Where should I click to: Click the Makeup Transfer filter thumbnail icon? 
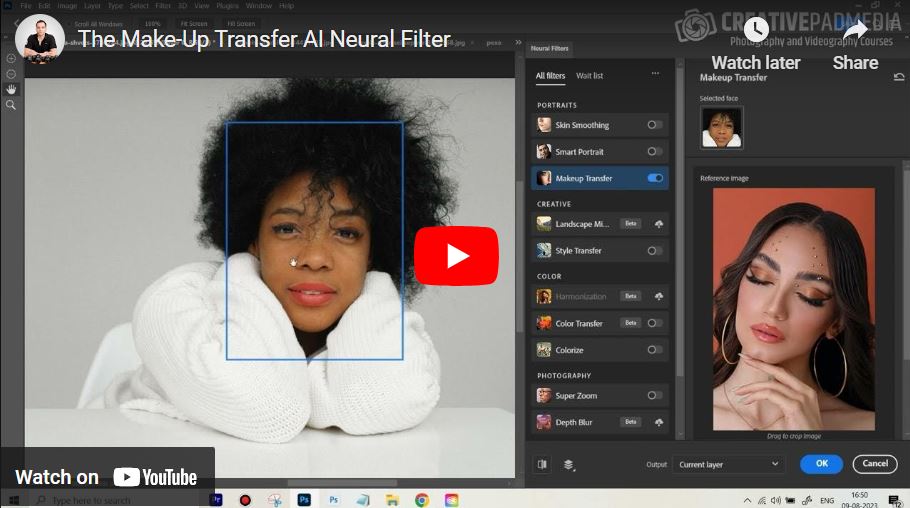click(x=544, y=178)
